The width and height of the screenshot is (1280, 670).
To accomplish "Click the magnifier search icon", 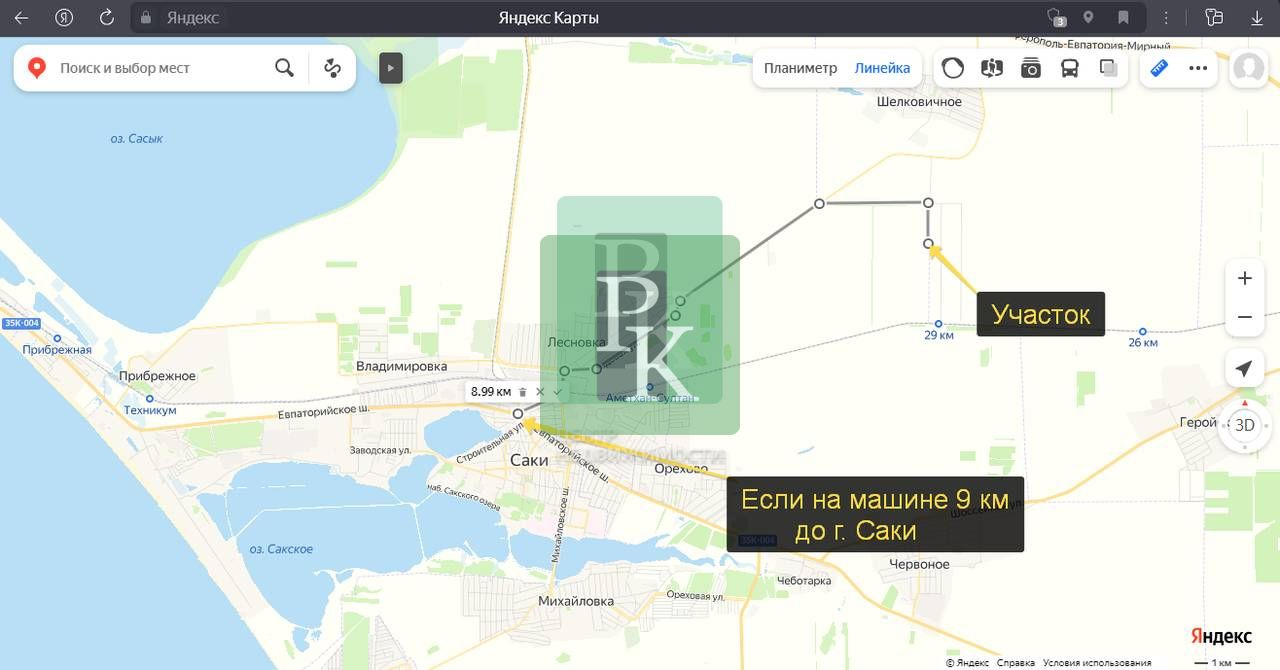I will click(285, 68).
